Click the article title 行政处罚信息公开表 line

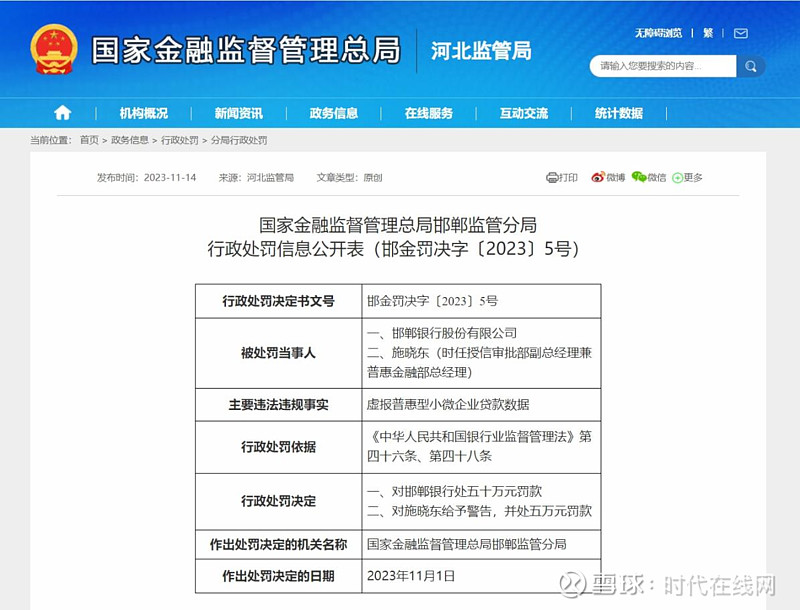[393, 249]
